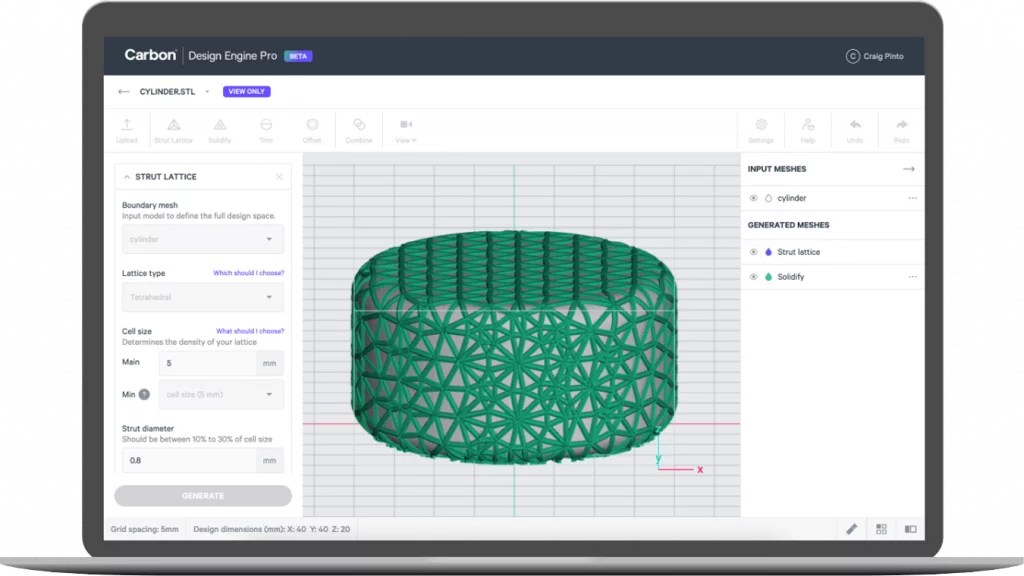
Task: Toggle the side panel layout icon
Action: (910, 529)
